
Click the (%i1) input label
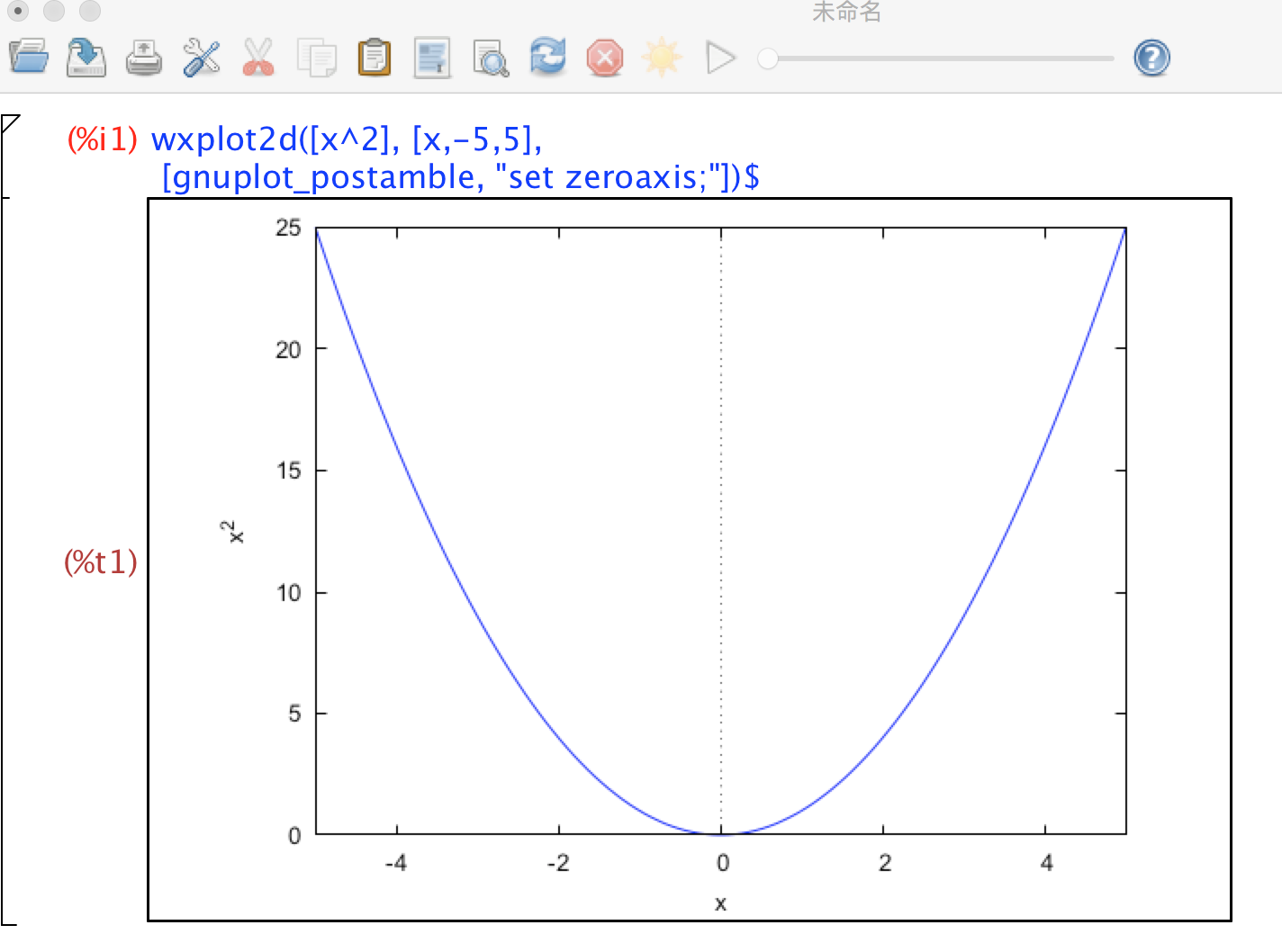[102, 139]
